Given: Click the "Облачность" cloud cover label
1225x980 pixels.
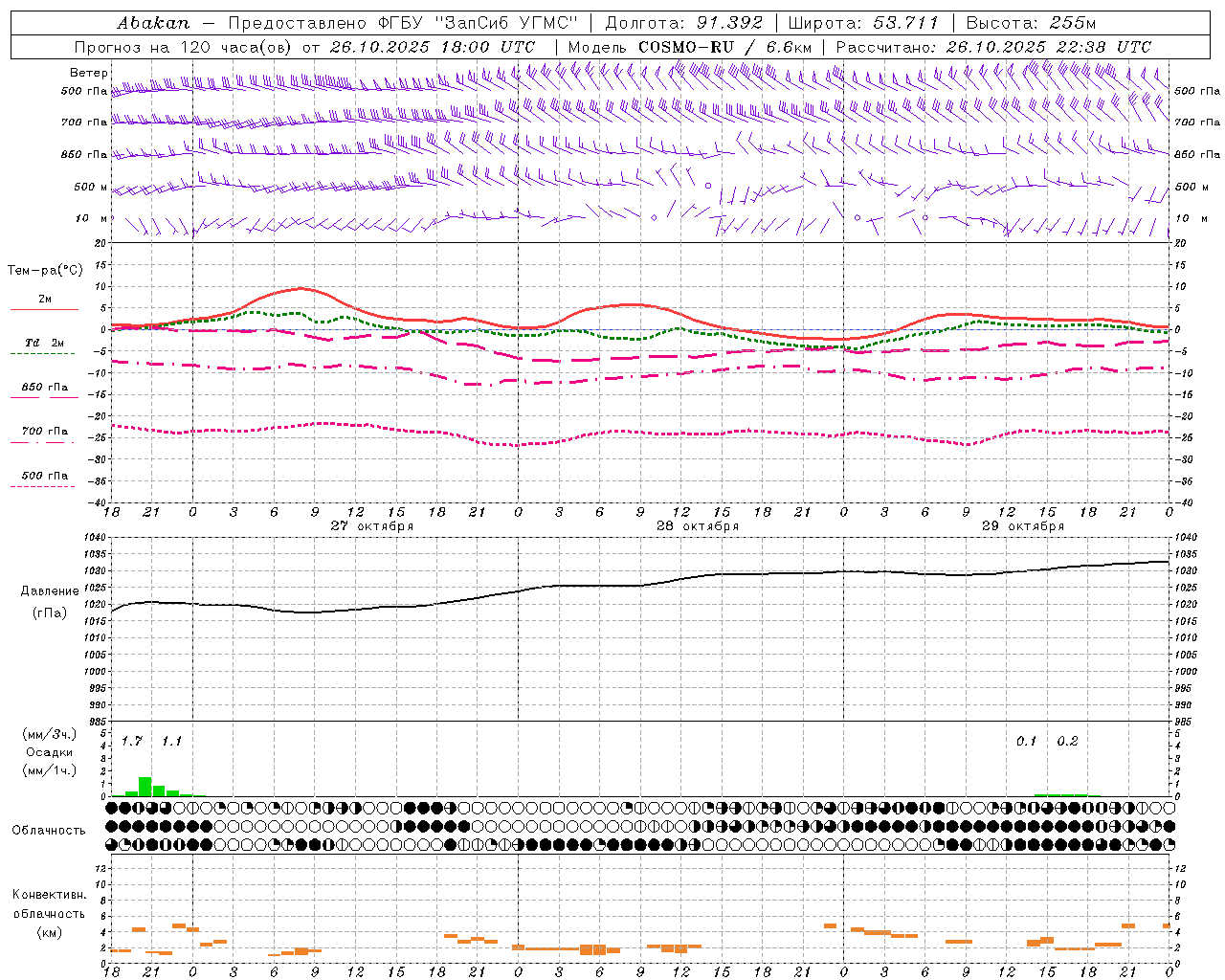Looking at the screenshot, I should coord(49,831).
